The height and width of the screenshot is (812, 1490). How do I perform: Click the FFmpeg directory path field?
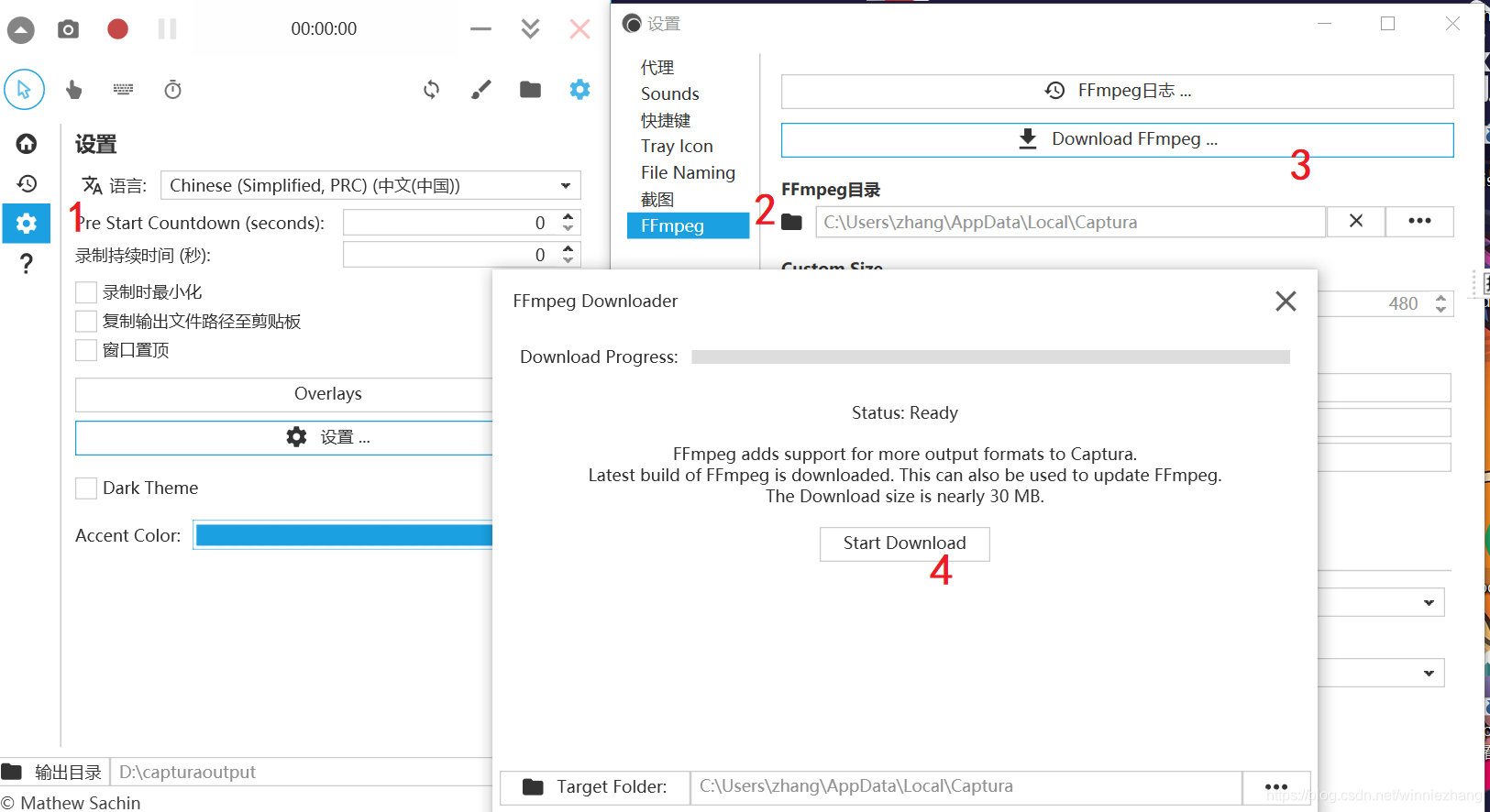(1070, 222)
